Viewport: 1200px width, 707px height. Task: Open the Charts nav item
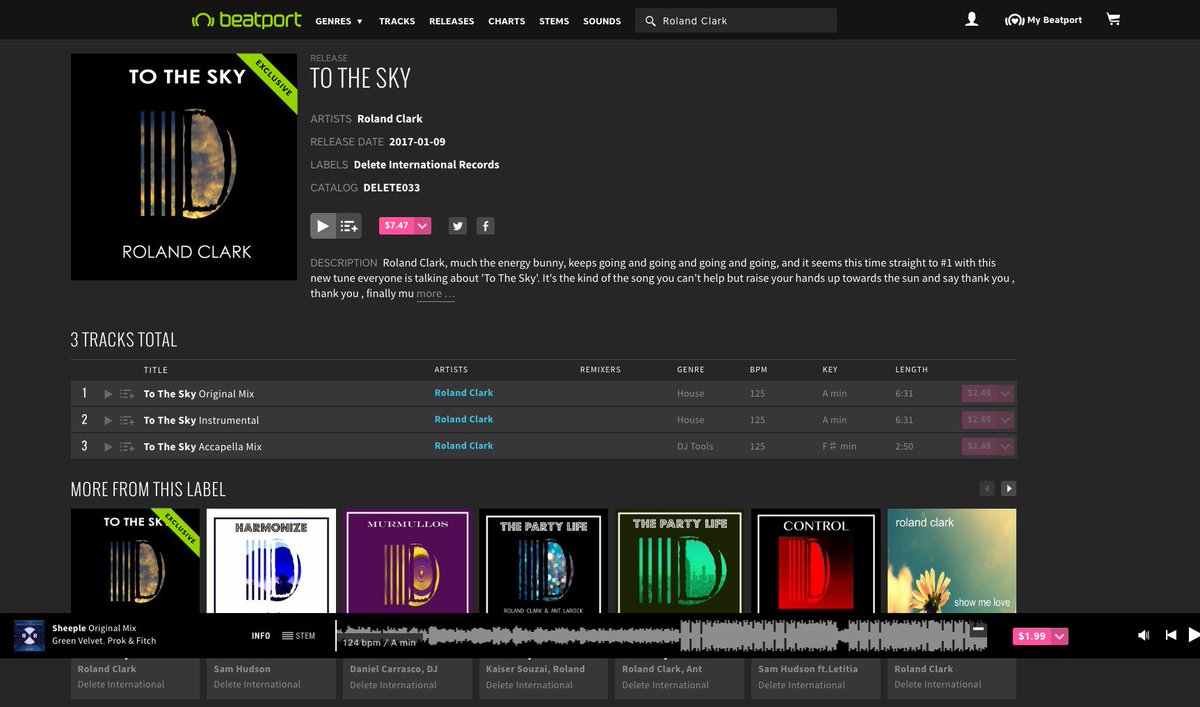(x=507, y=21)
